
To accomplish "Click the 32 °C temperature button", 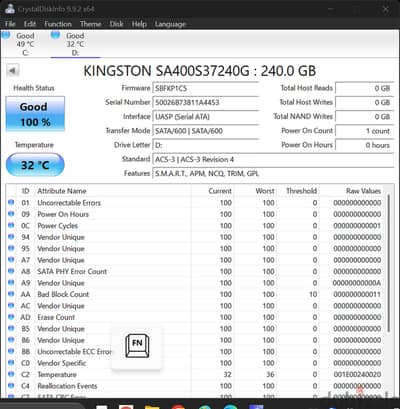I will coord(35,165).
